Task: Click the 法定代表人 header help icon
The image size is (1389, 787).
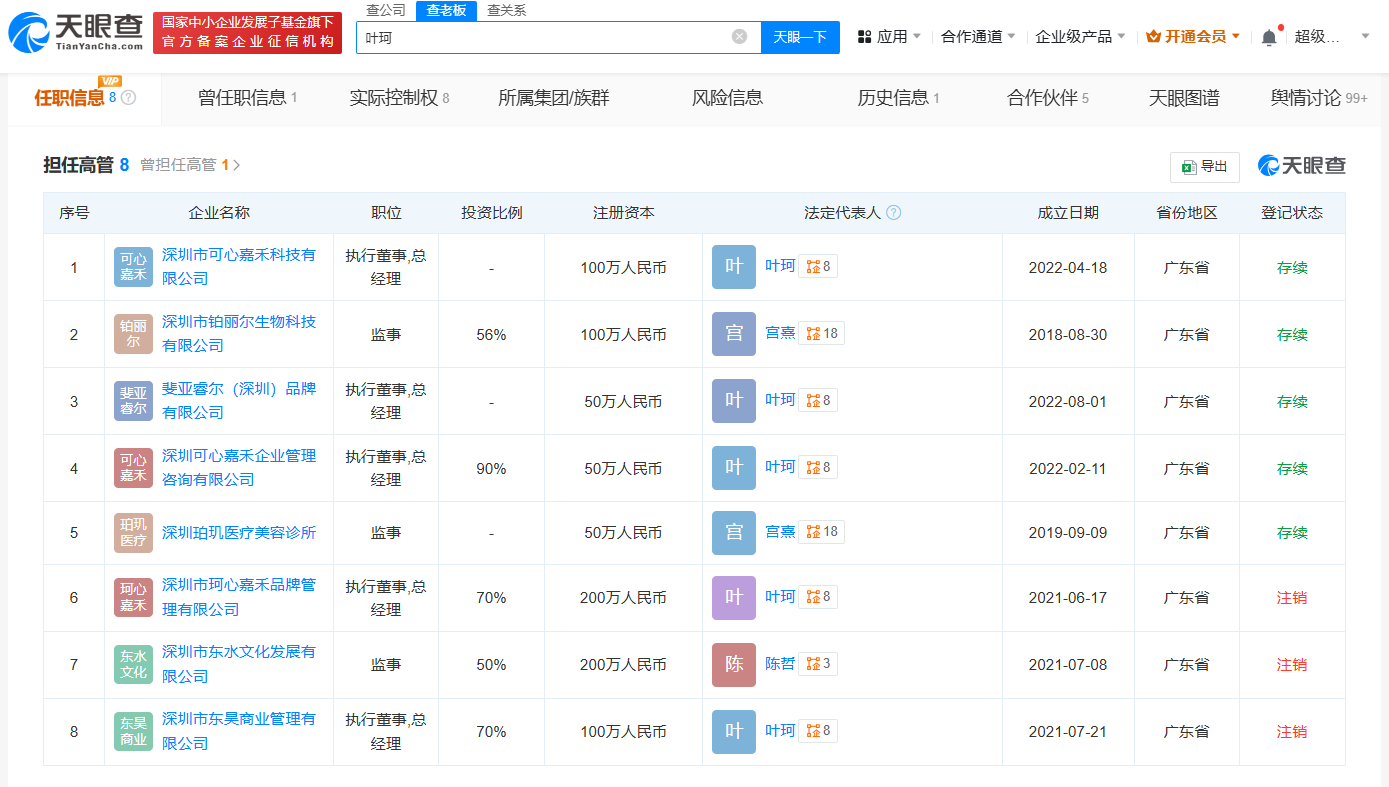Action: click(893, 213)
